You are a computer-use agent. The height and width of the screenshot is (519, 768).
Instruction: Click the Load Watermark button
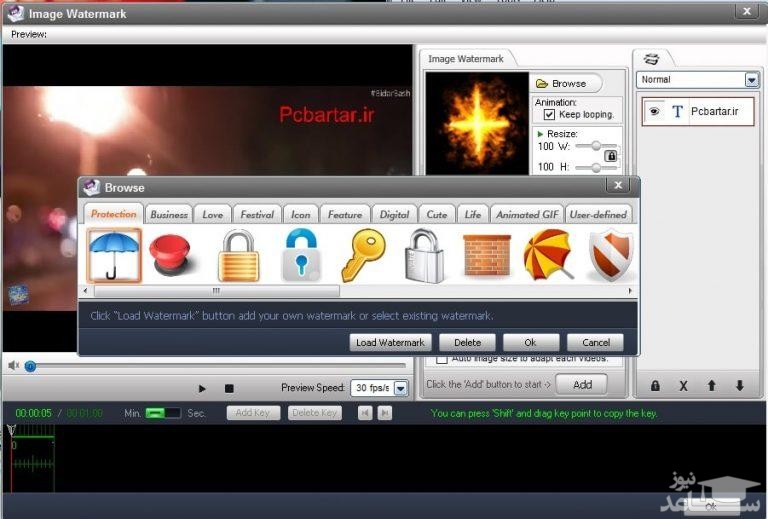(x=391, y=342)
